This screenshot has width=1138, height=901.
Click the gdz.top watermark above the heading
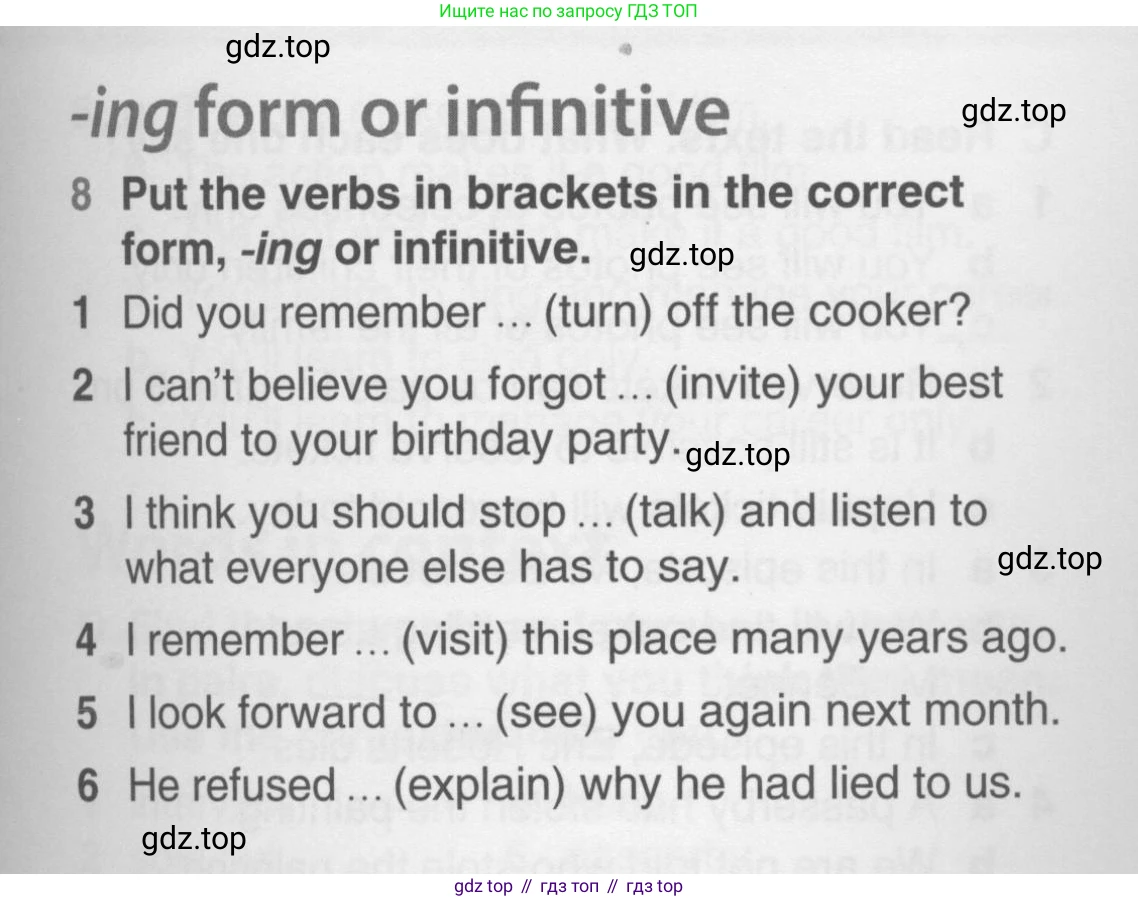[x=277, y=47]
